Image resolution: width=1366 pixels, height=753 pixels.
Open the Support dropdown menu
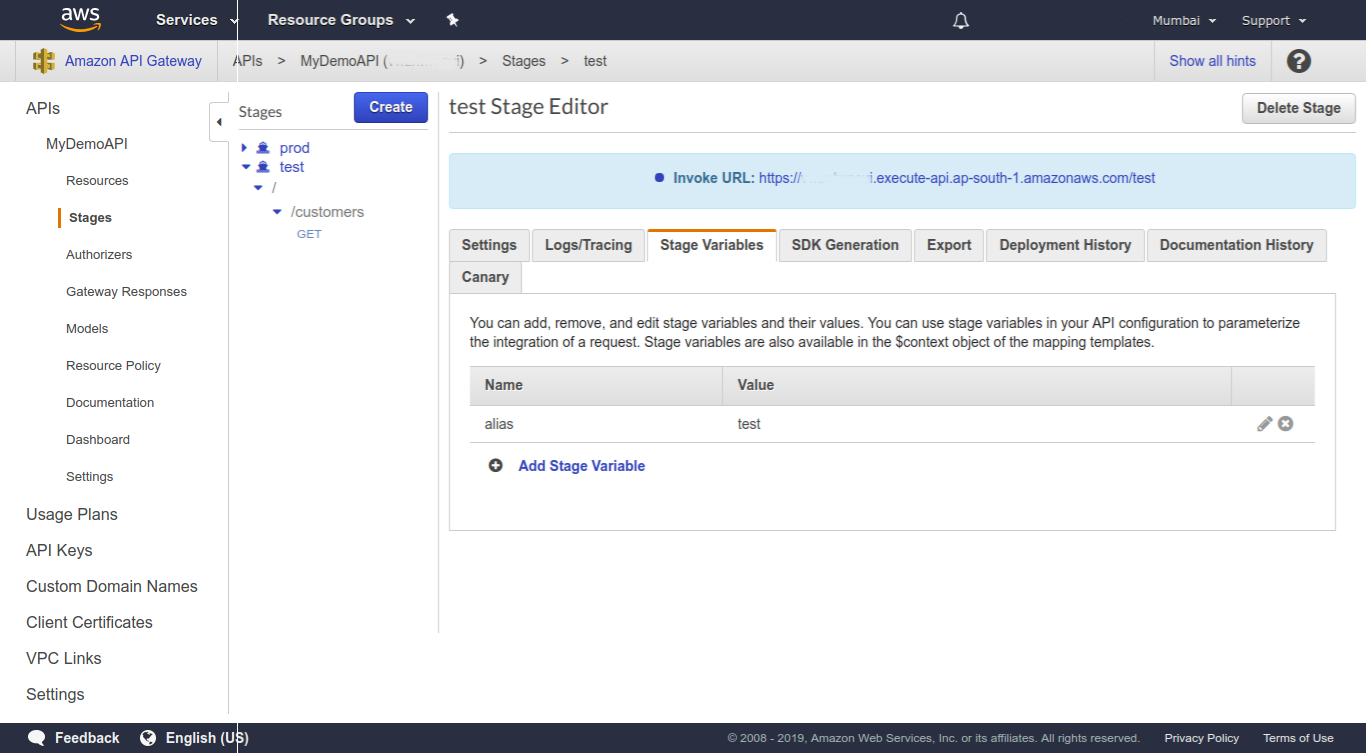point(1274,20)
